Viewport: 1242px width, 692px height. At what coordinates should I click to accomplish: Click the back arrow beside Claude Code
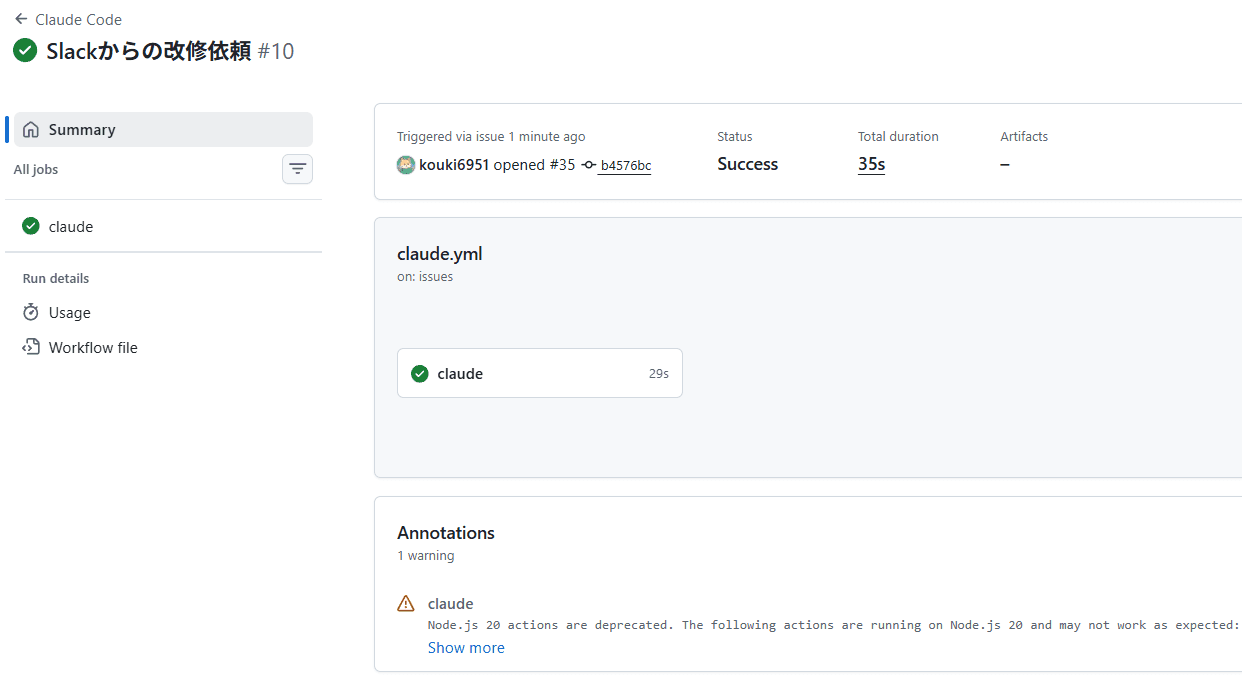tap(21, 19)
